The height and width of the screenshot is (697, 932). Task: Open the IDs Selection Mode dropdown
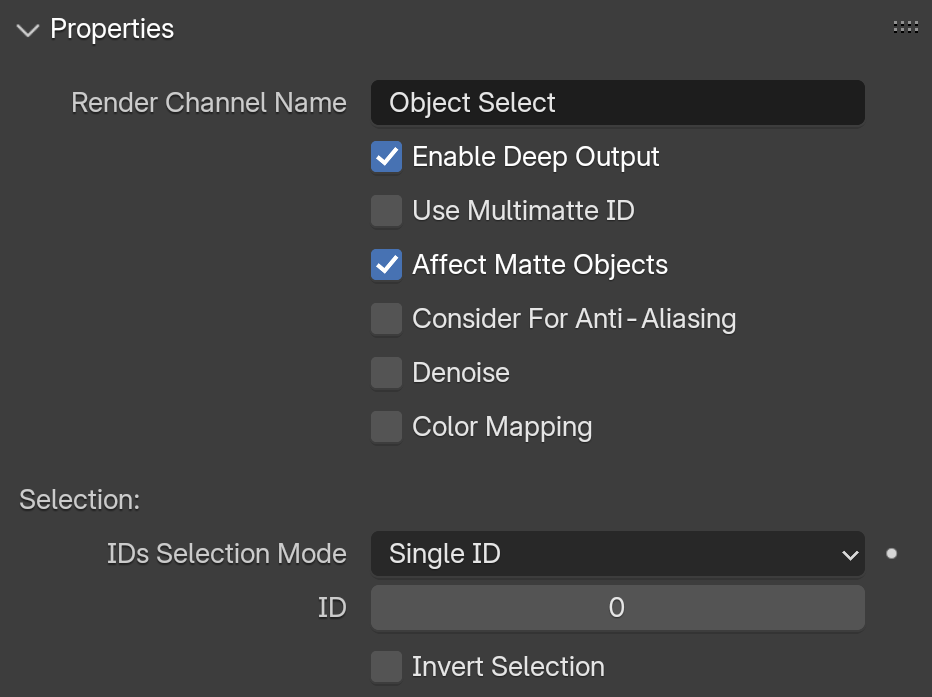pos(618,554)
